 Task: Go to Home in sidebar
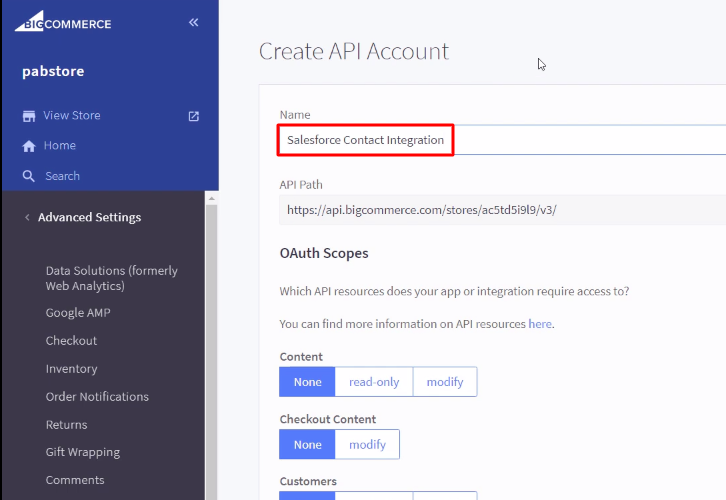[60, 145]
